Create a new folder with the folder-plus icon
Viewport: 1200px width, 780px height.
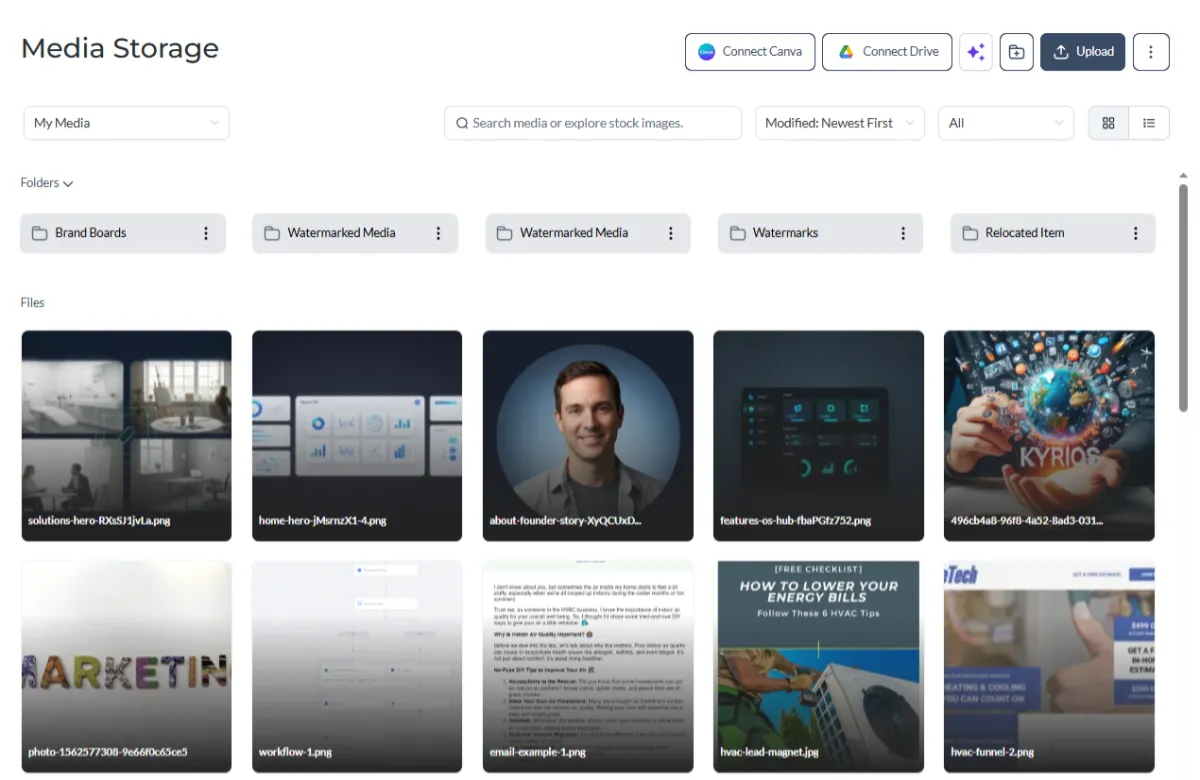coord(1016,52)
